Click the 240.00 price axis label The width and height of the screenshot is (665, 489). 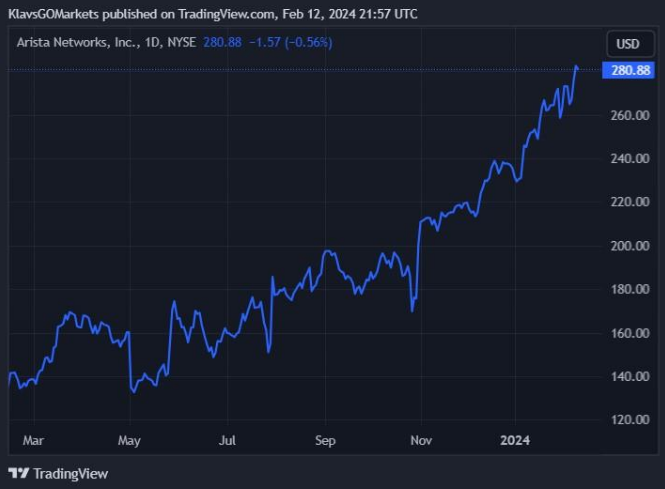630,159
